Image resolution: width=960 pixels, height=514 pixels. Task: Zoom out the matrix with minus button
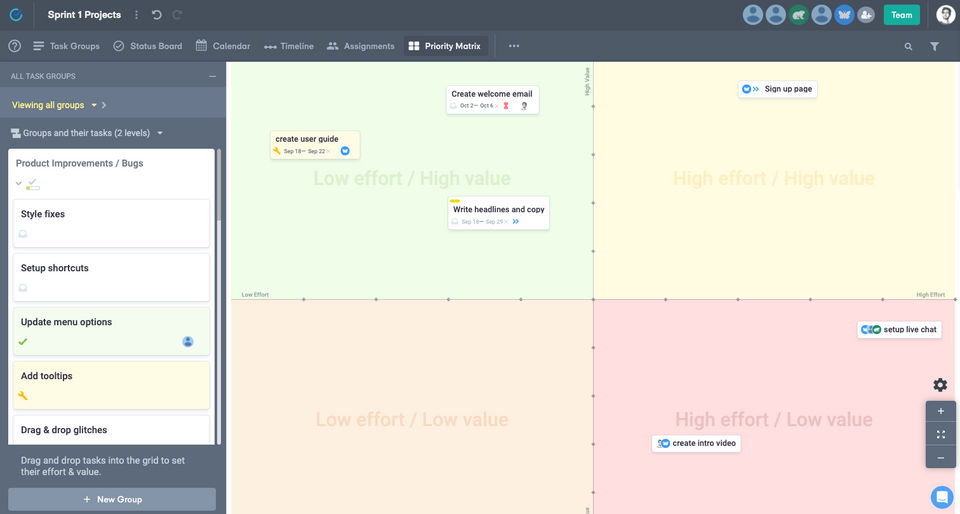click(940, 458)
